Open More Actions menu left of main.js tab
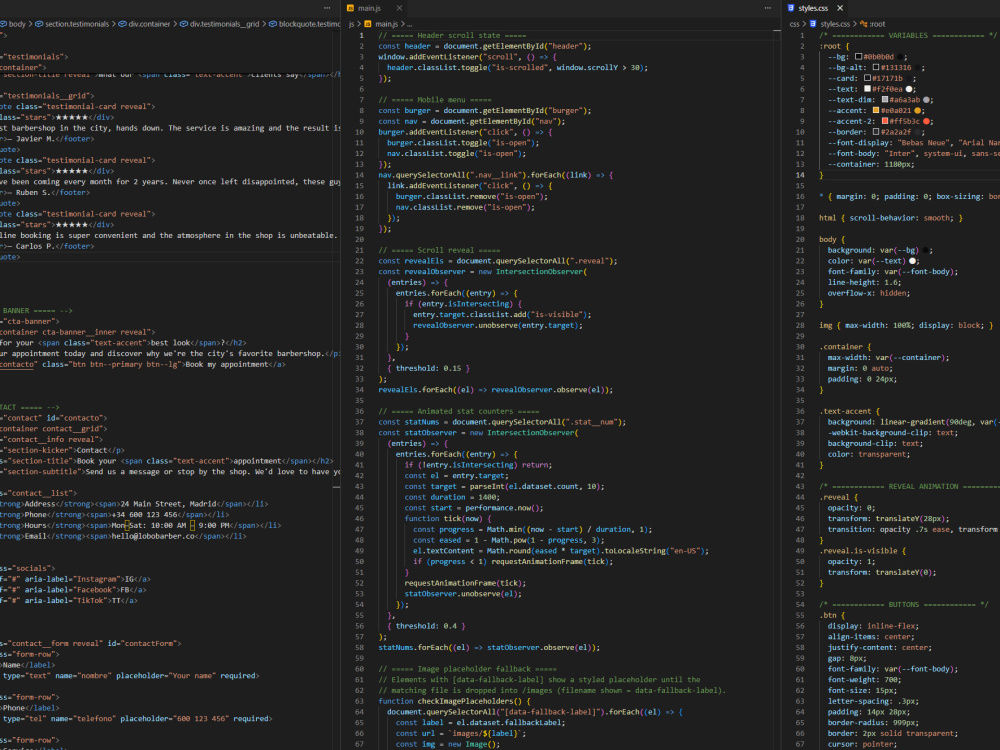The height and width of the screenshot is (750, 1000). [x=327, y=8]
